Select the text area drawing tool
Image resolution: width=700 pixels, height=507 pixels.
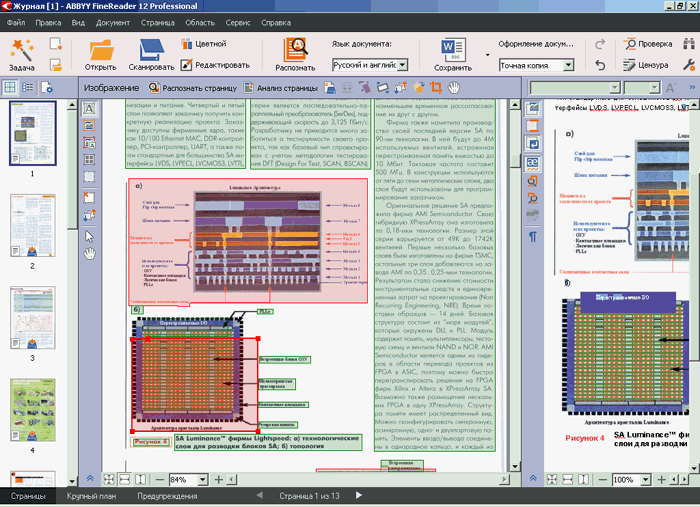click(89, 108)
